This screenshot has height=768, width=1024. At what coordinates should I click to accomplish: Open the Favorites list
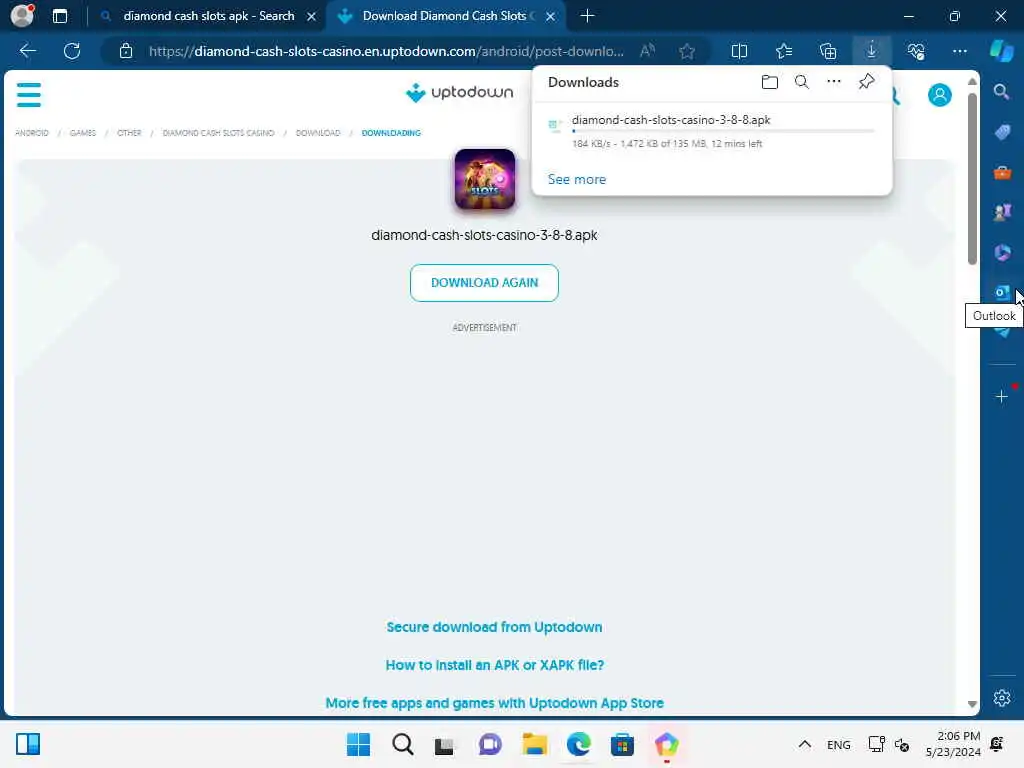tap(784, 51)
